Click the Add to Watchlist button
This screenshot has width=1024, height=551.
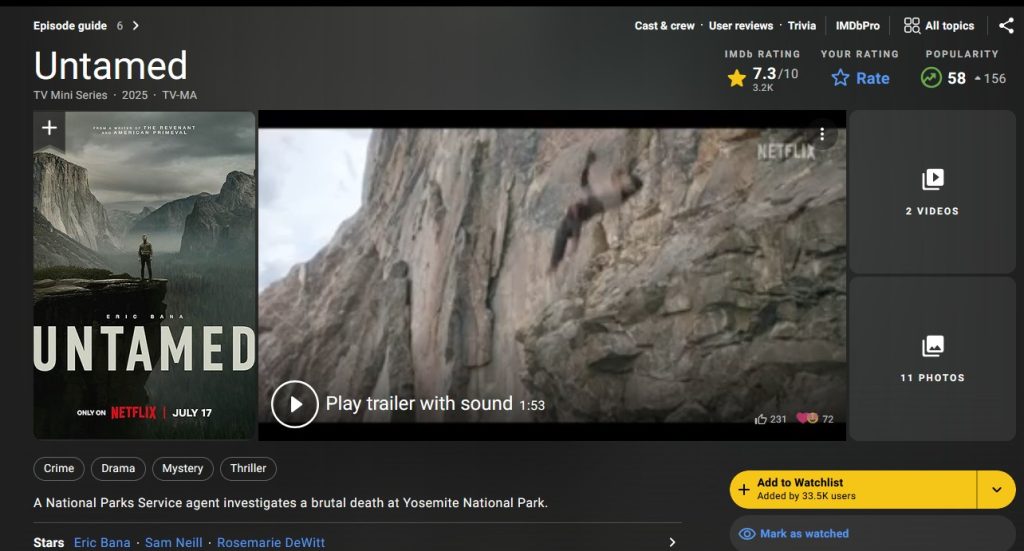tap(853, 490)
